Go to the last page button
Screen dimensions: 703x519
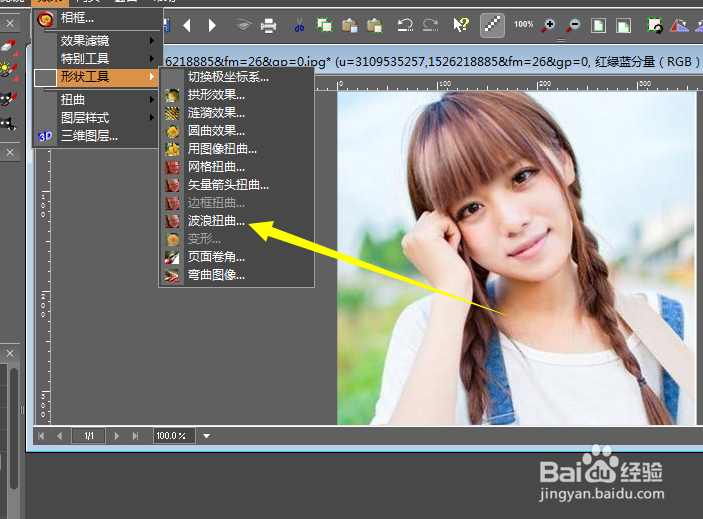click(x=135, y=436)
